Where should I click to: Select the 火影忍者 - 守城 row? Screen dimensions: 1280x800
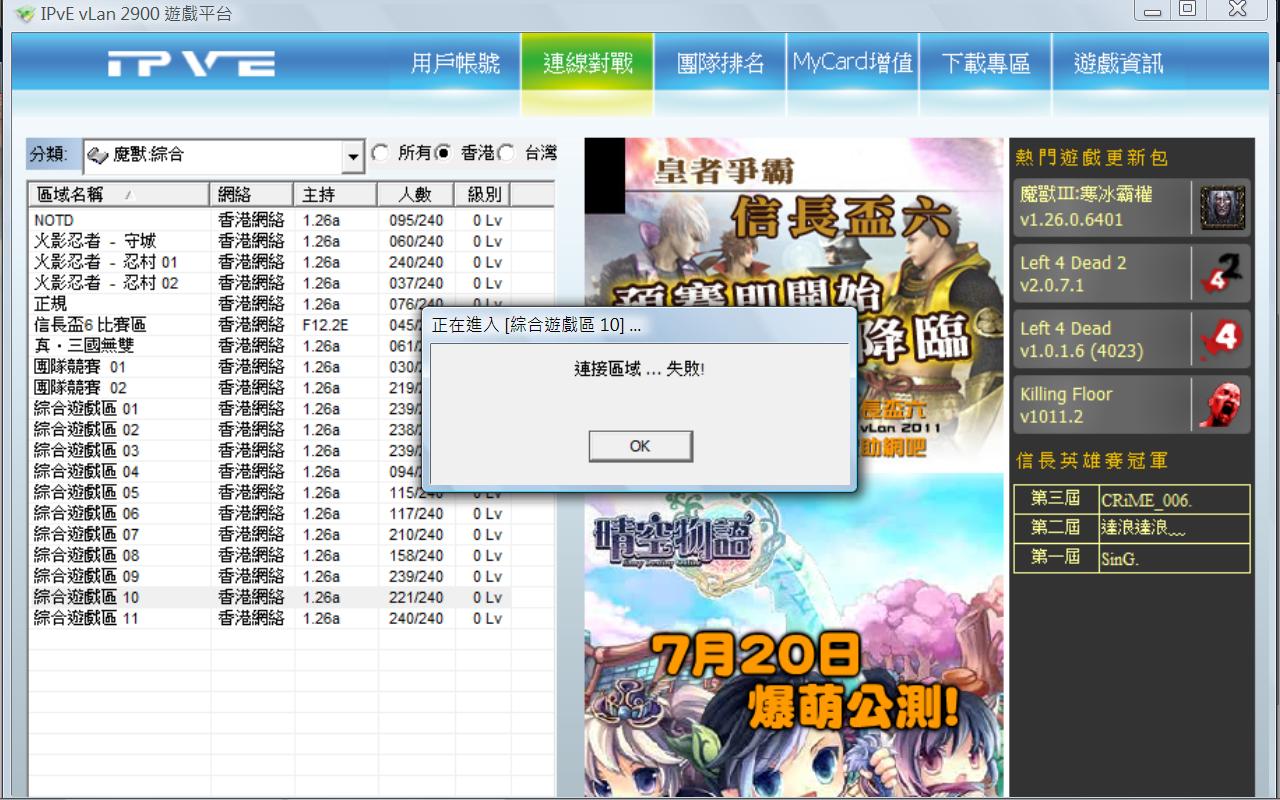(x=270, y=241)
